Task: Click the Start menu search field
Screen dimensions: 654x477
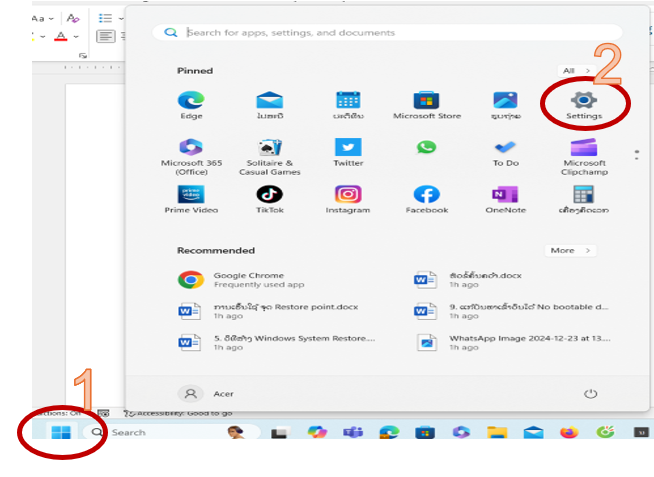Action: pyautogui.click(x=390, y=33)
